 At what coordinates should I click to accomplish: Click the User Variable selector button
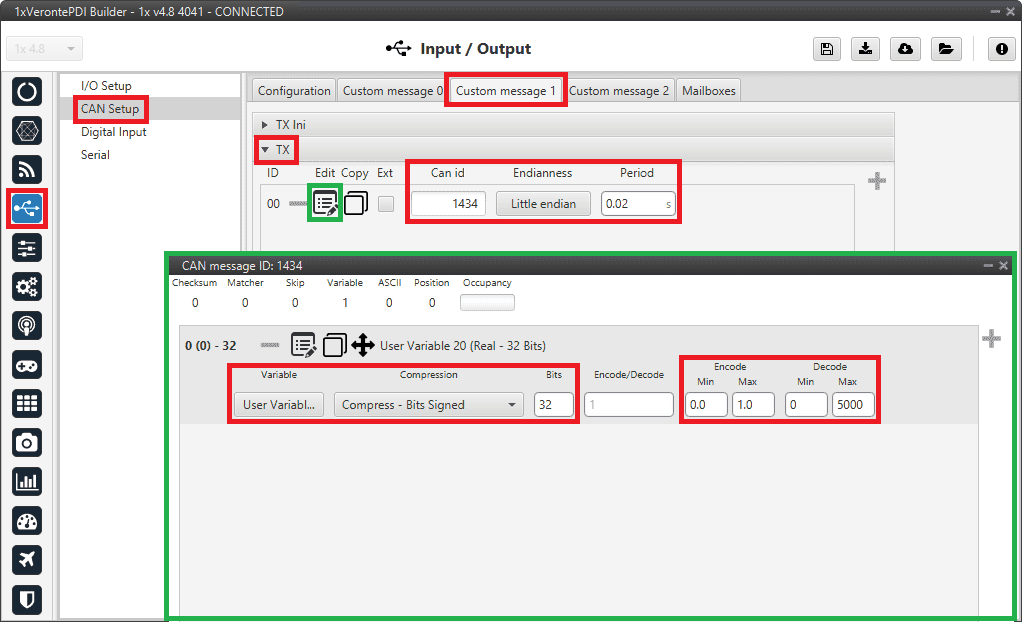(278, 405)
